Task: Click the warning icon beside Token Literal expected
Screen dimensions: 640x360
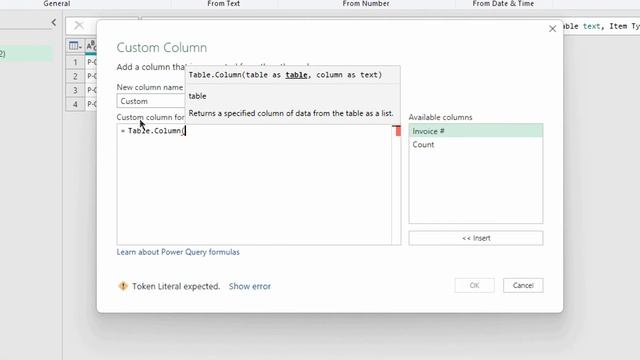Action: pyautogui.click(x=123, y=286)
